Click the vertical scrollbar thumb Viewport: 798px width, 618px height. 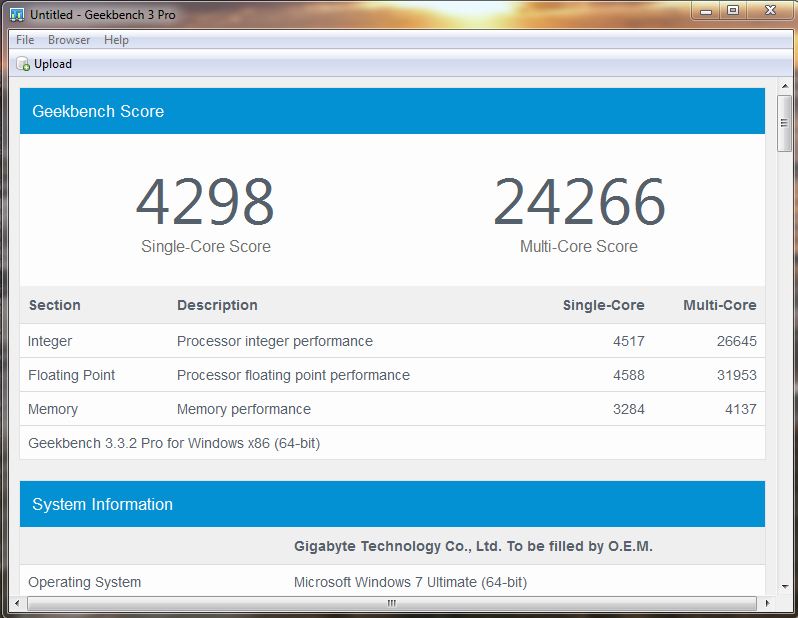pos(784,123)
